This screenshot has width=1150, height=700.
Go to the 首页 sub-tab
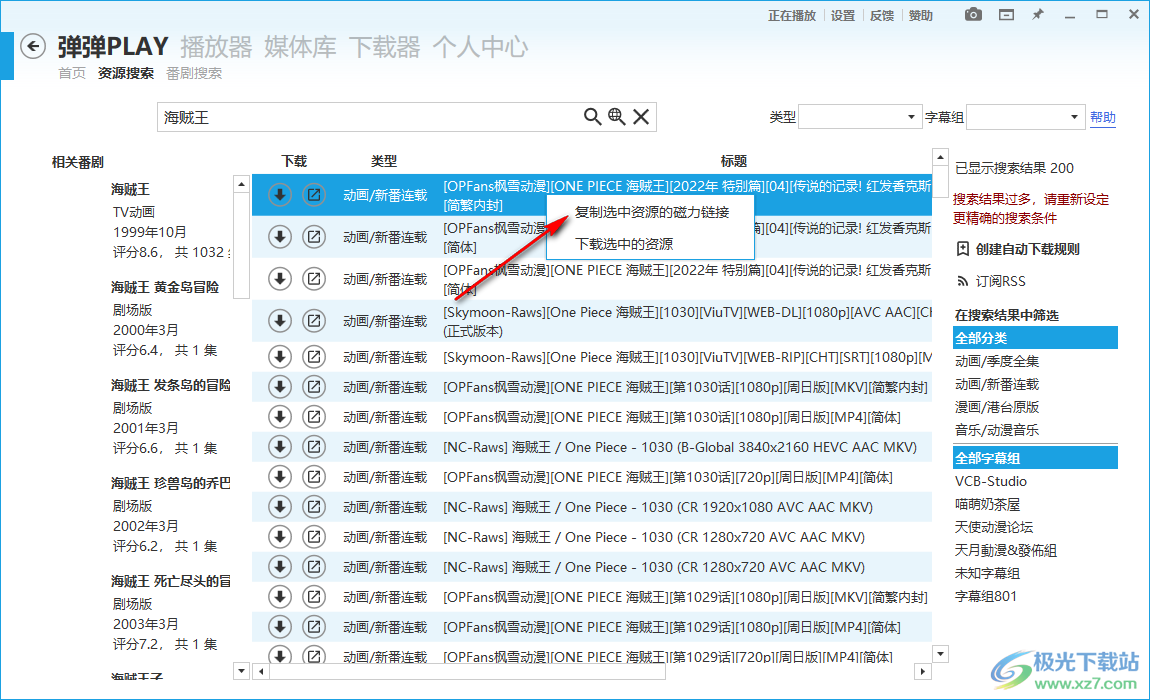pos(72,73)
